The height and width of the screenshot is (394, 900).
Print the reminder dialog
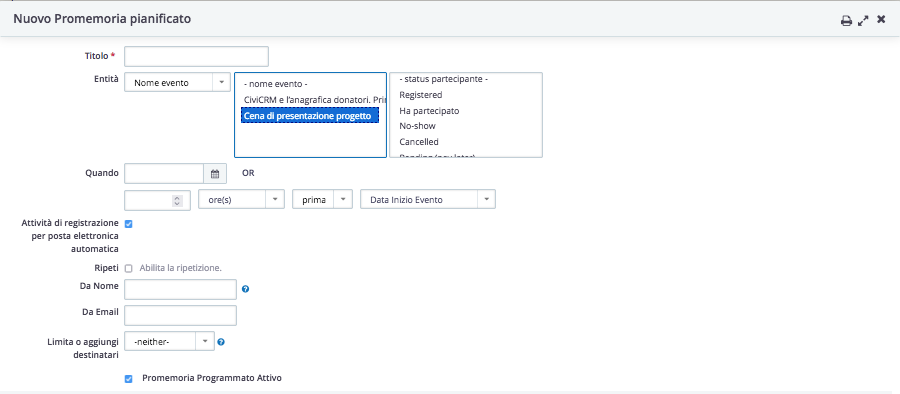pos(846,21)
